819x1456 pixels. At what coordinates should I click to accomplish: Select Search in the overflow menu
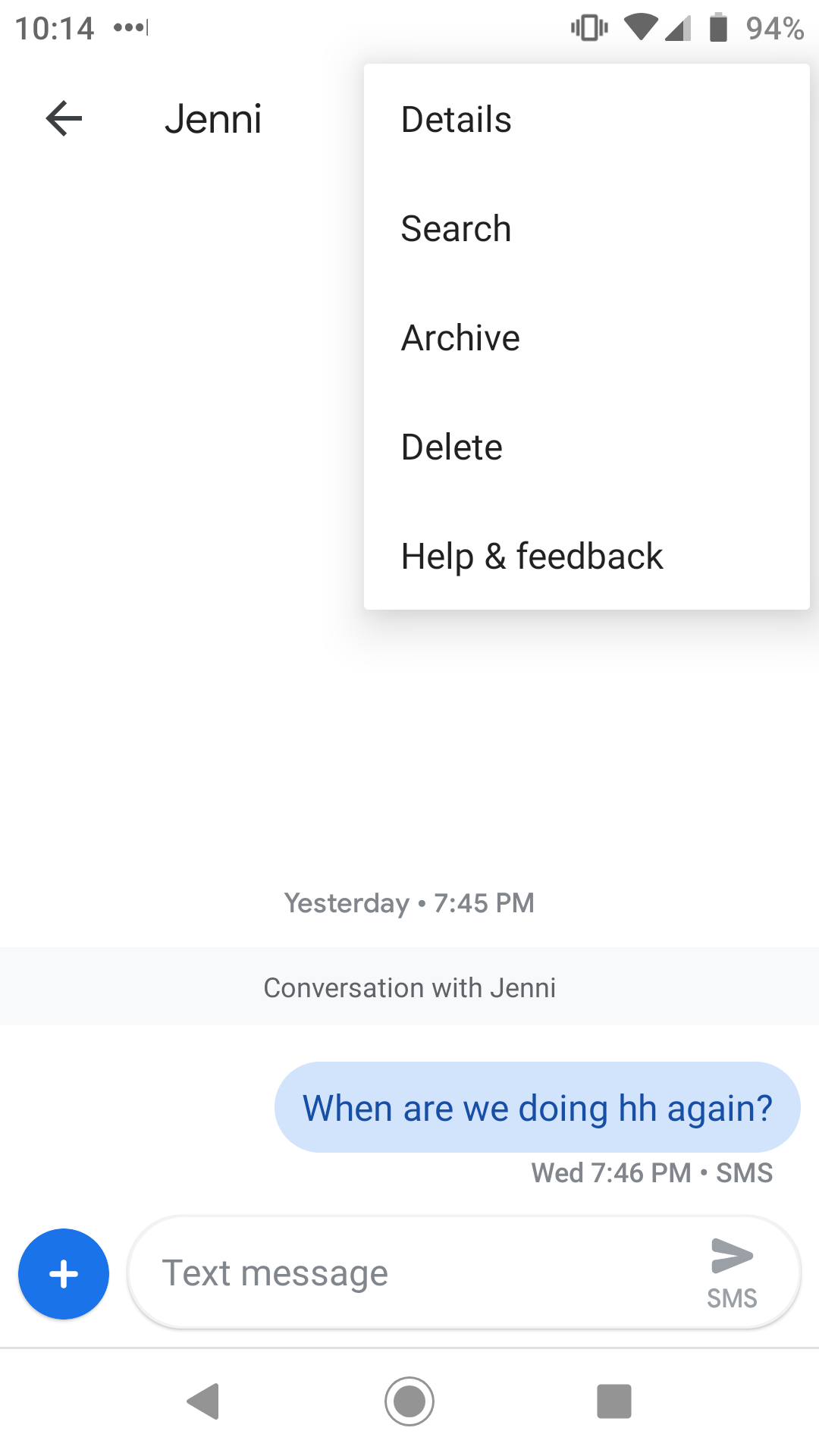pyautogui.click(x=587, y=228)
